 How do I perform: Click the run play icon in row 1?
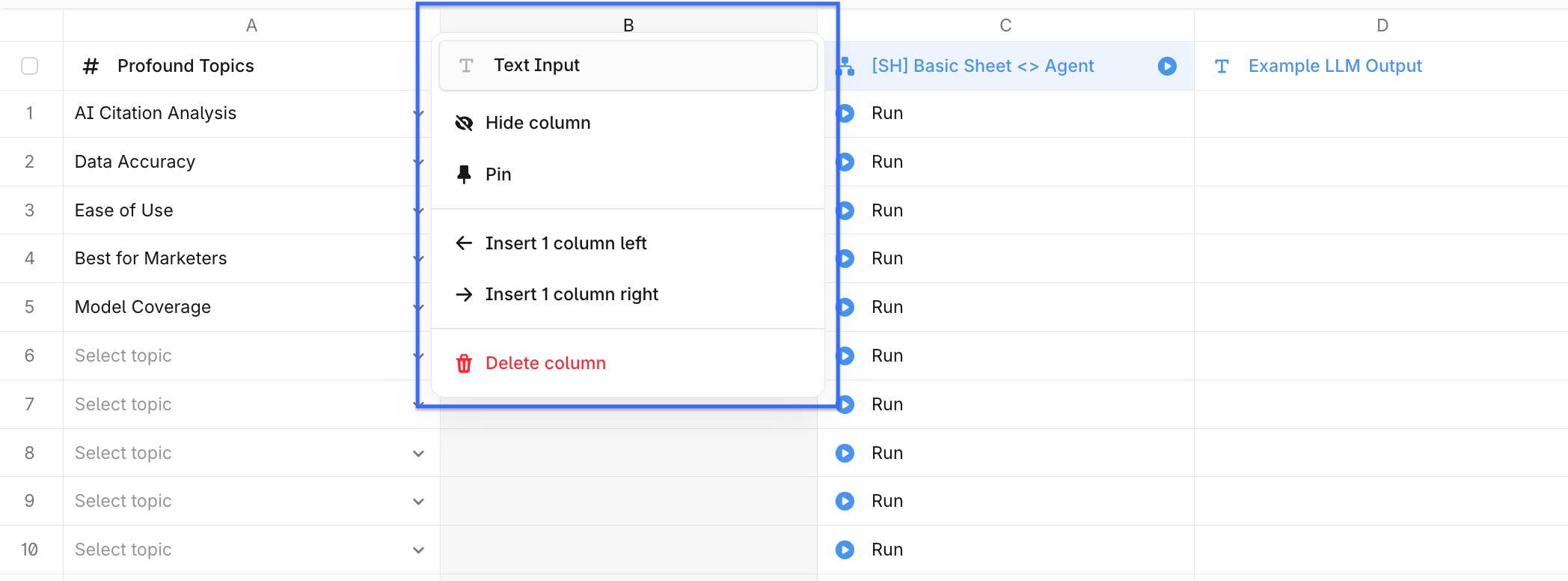[846, 113]
